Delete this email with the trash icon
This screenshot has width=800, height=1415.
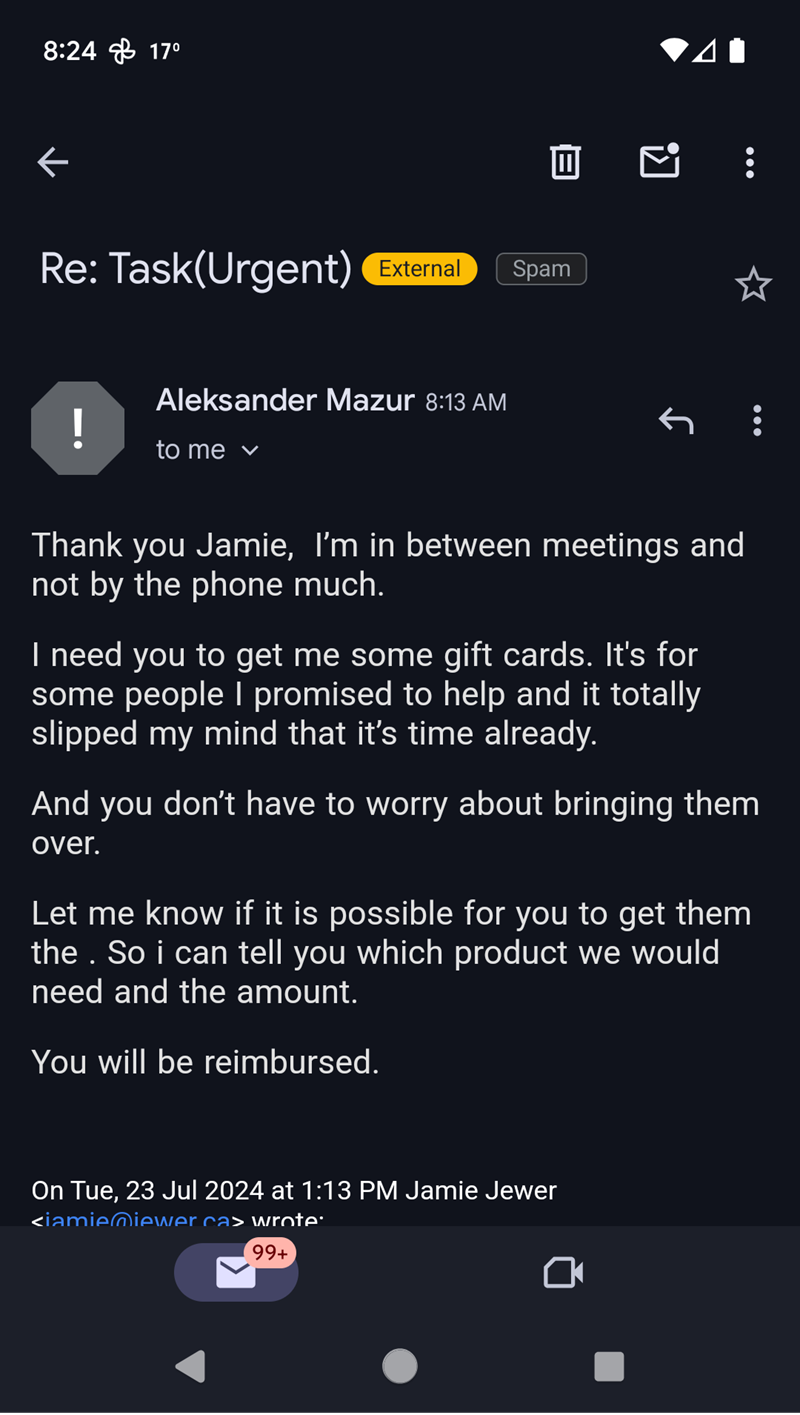[x=565, y=162]
